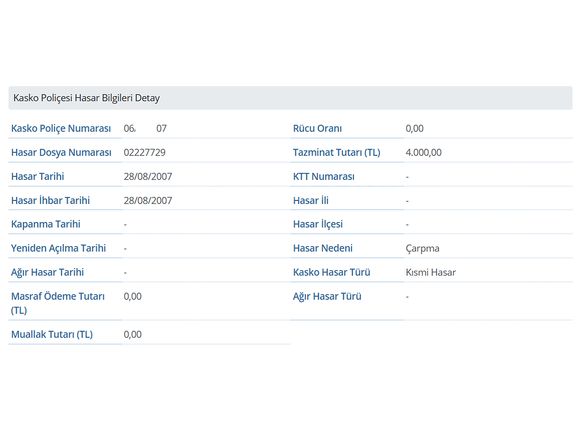Click the Tazminat Tutarı (TL) label

click(x=337, y=152)
